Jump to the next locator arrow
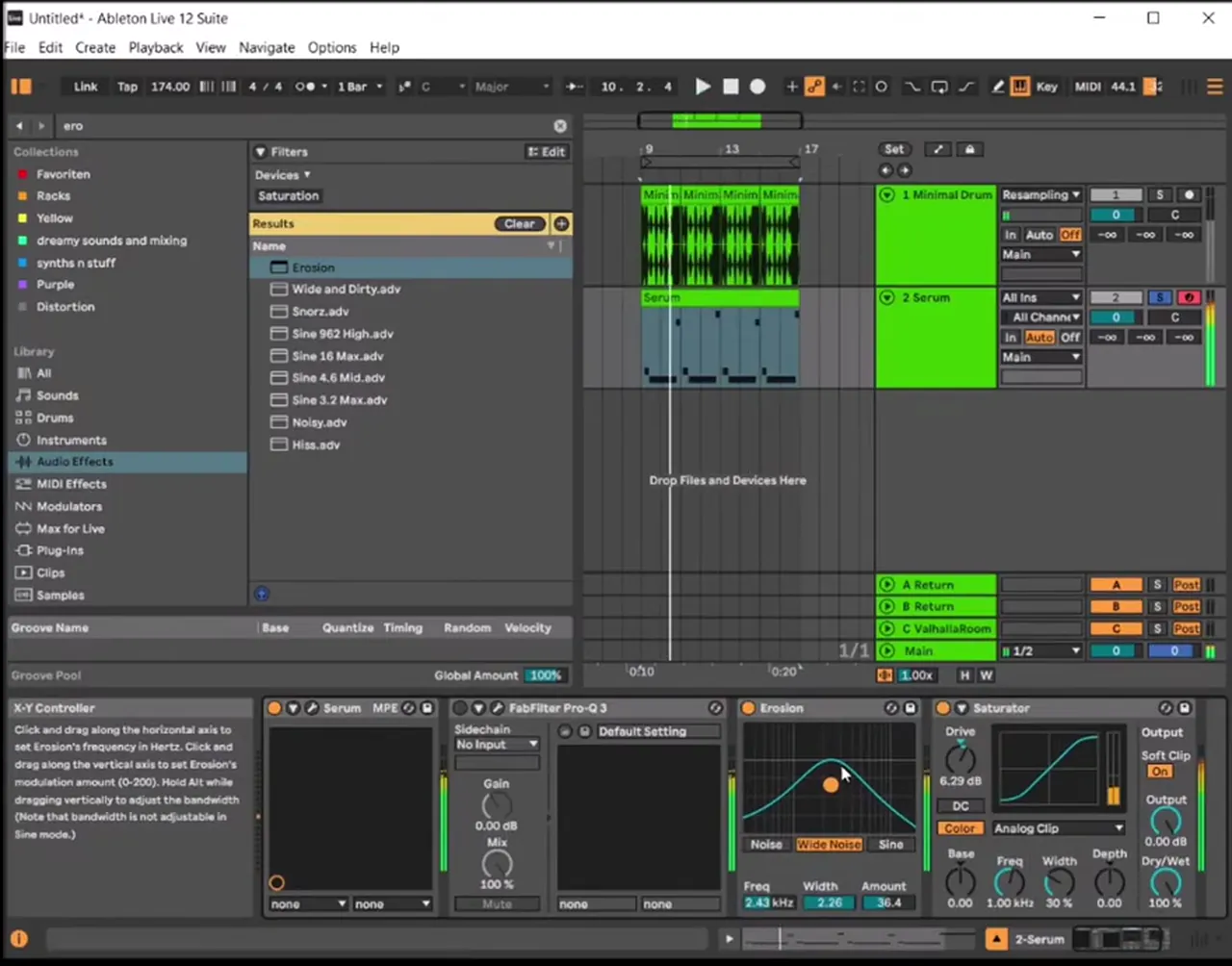 click(904, 170)
